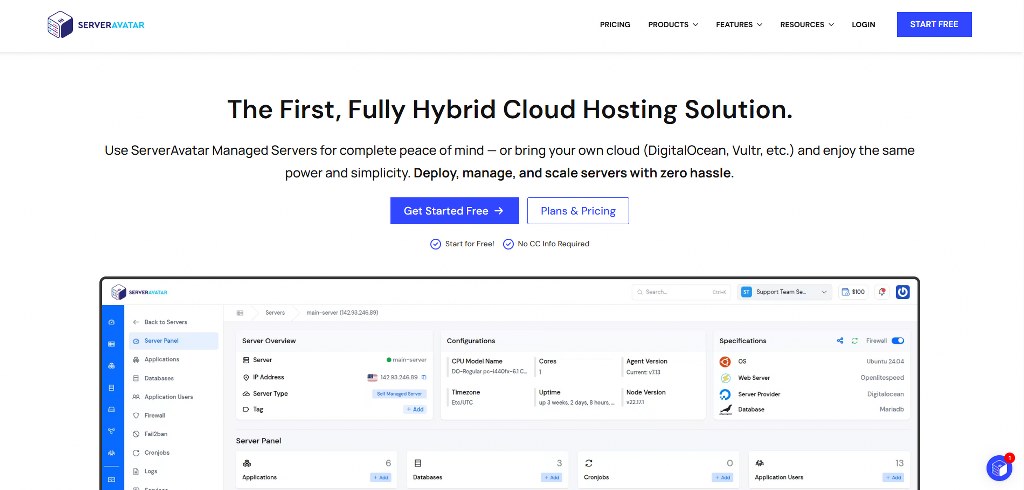Image resolution: width=1024 pixels, height=490 pixels.
Task: Open the Support Team selector dropdown
Action: (785, 292)
